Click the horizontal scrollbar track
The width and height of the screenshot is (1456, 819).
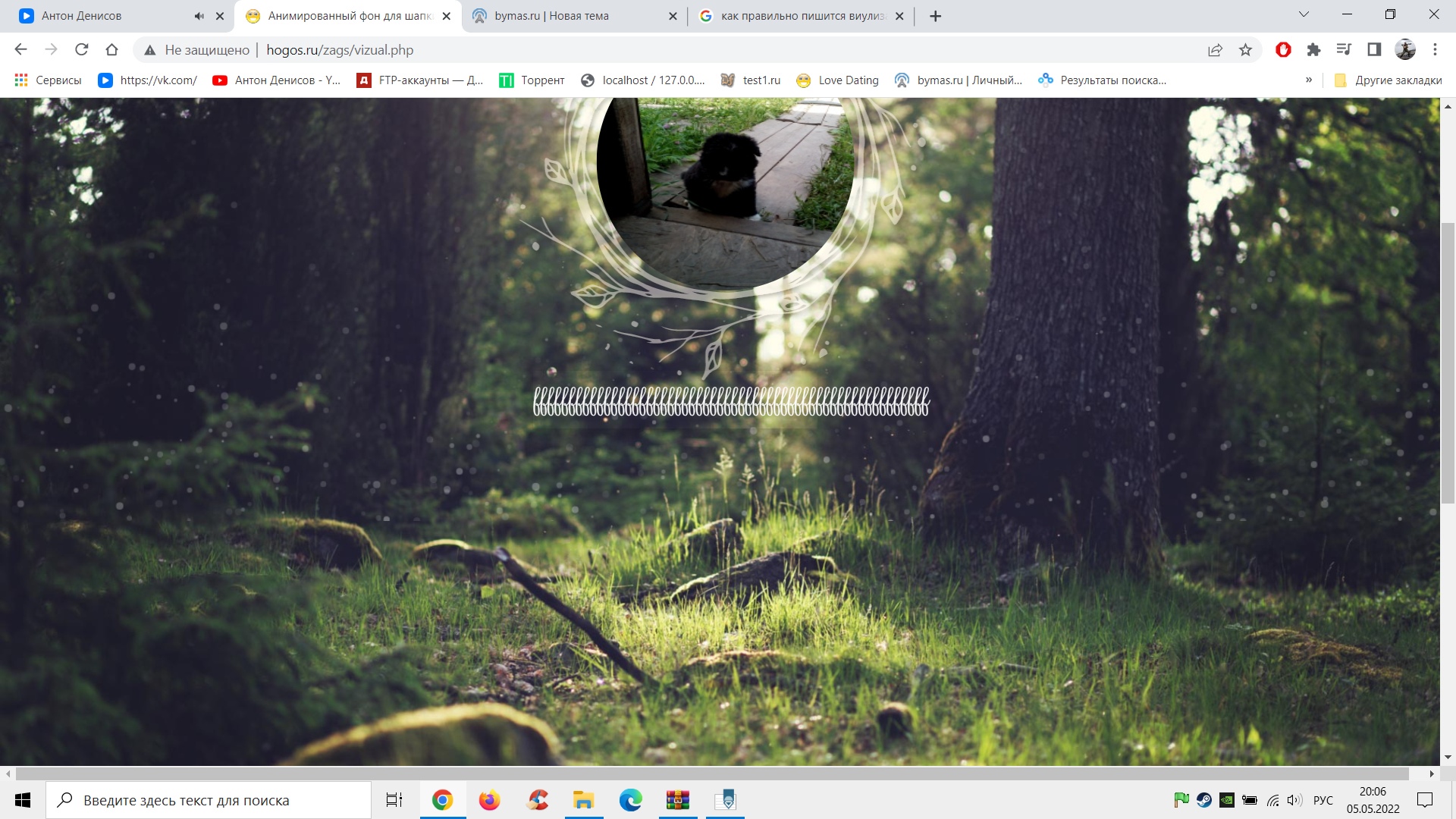click(713, 773)
